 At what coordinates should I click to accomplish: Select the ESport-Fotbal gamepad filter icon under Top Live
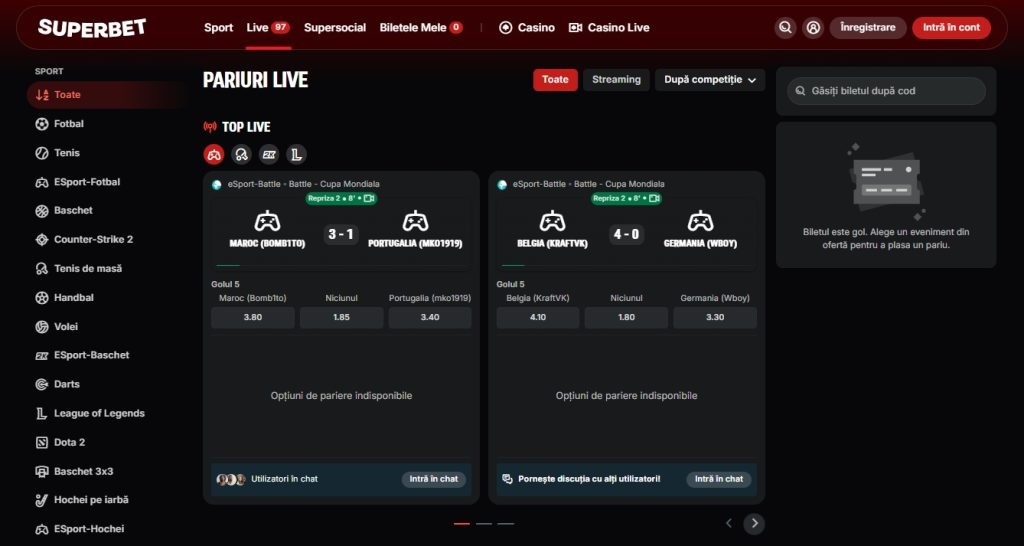(x=214, y=155)
